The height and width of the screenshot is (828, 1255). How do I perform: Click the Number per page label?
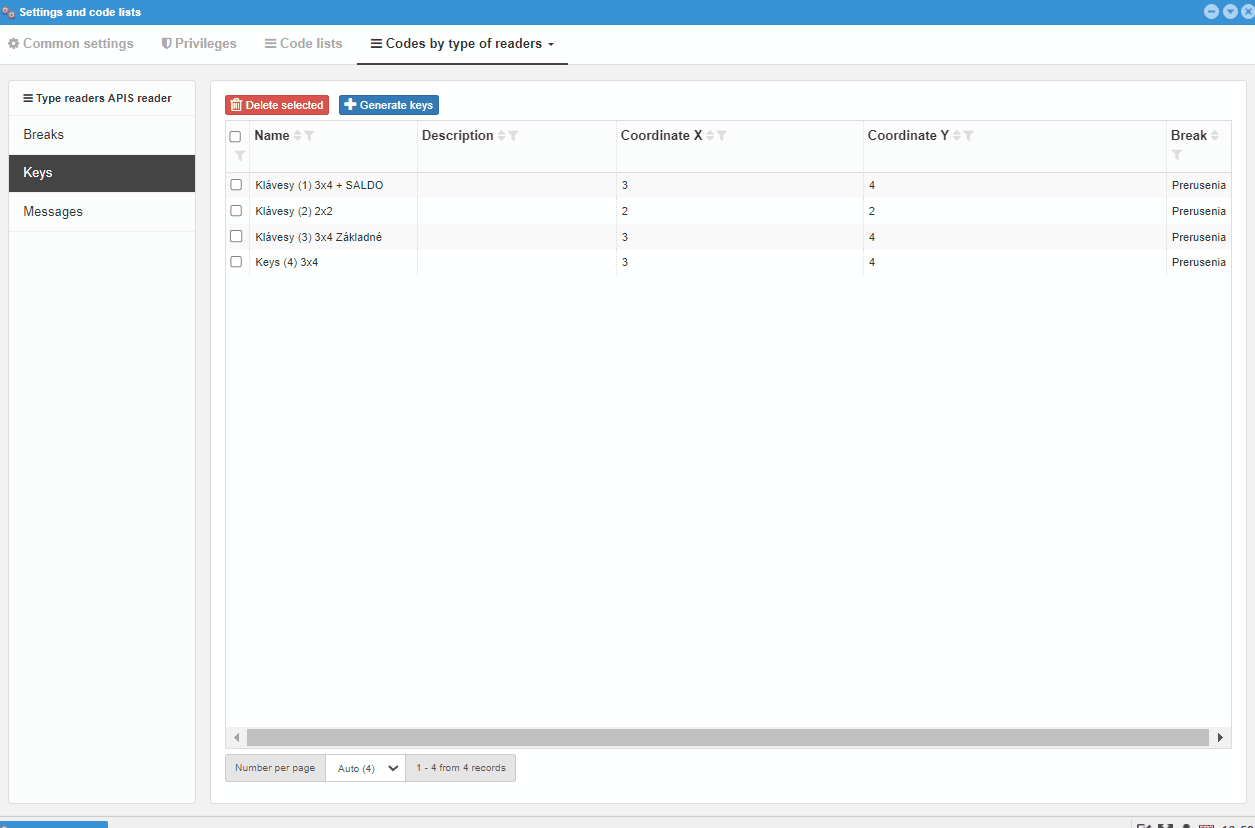click(x=275, y=768)
